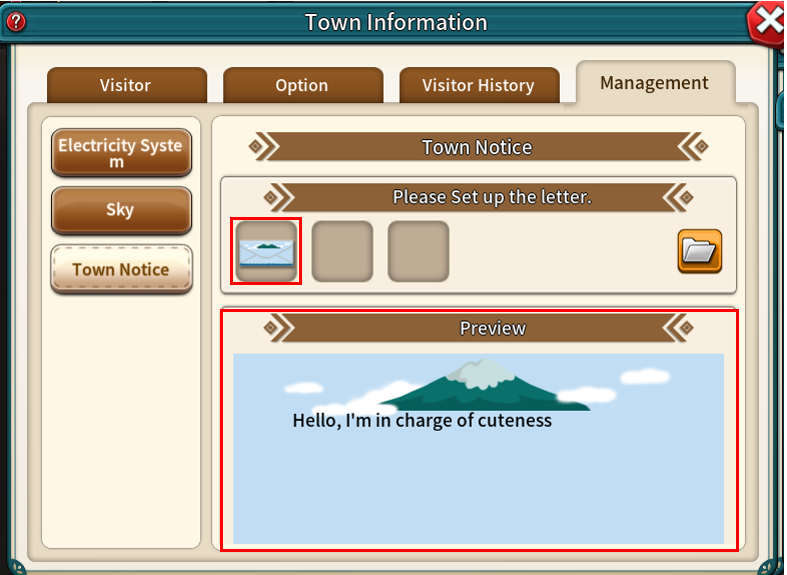
Task: Select the Town Notice sidebar button
Action: 120,269
